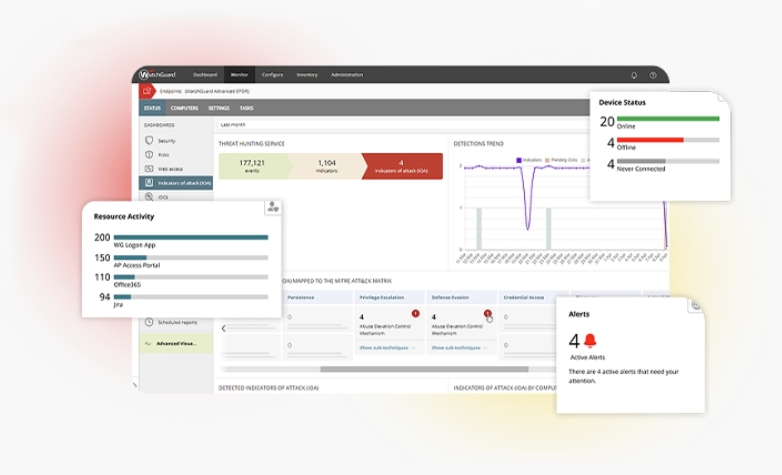This screenshot has width=782, height=475.
Task: Click the 4 indicators of attack tile
Action: 400,166
